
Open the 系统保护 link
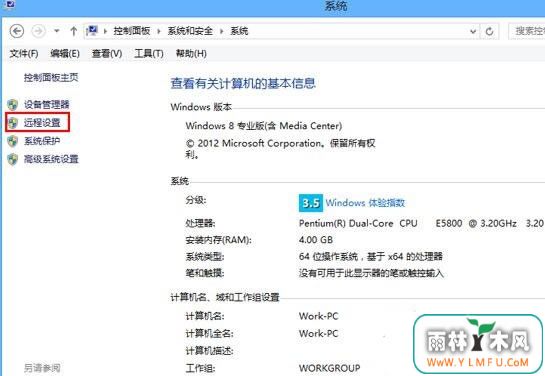pyautogui.click(x=42, y=141)
